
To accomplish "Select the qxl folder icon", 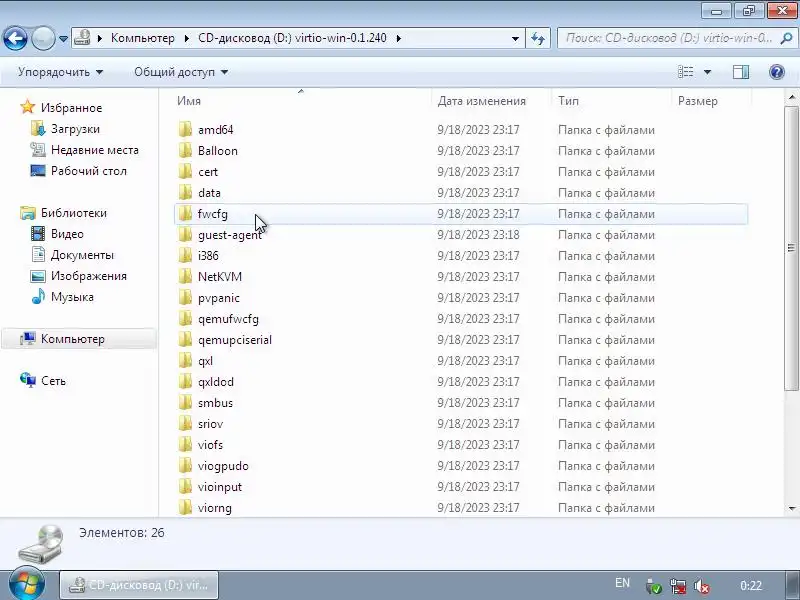I will pos(186,360).
